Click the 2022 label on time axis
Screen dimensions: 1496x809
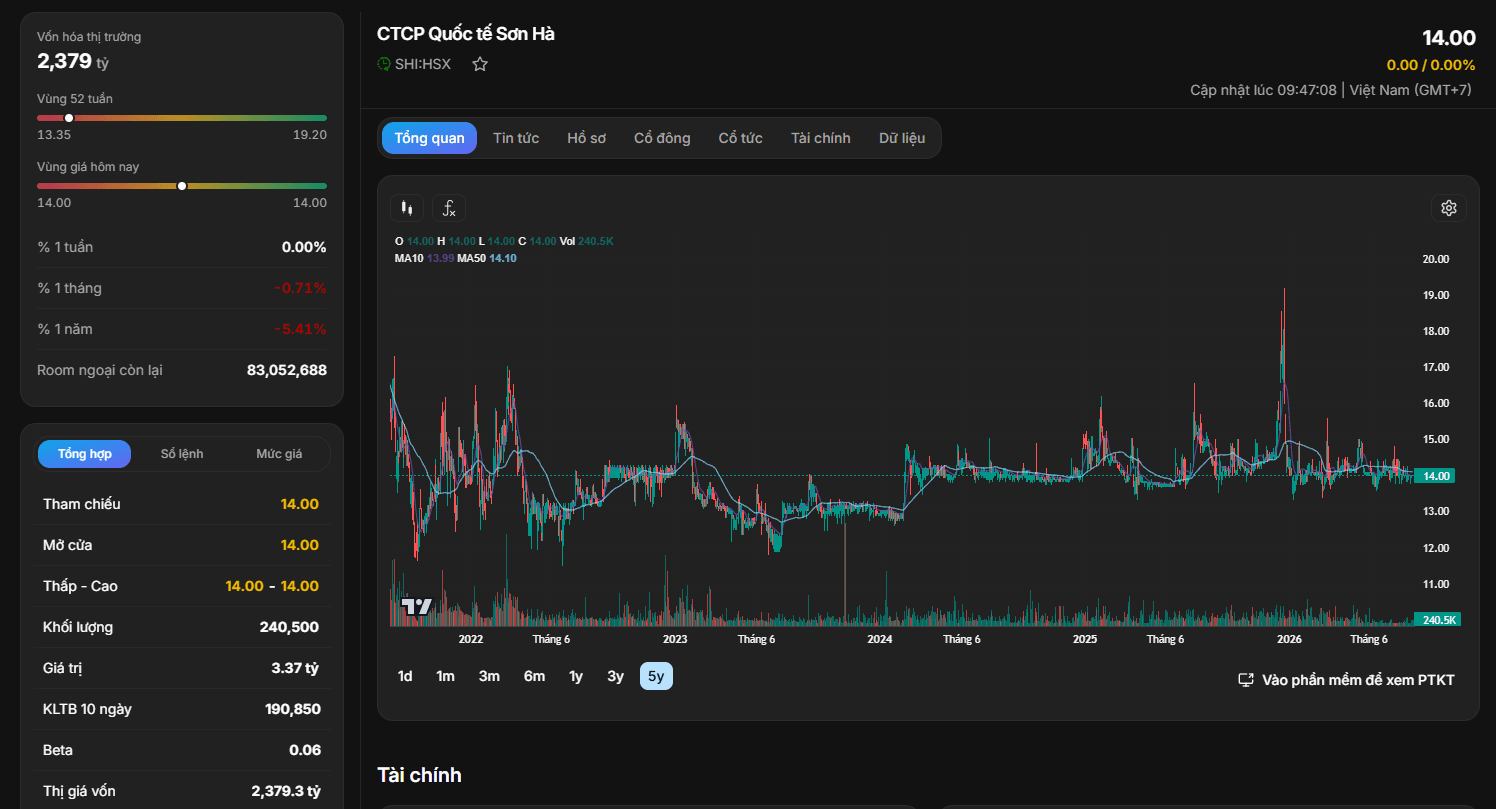471,639
